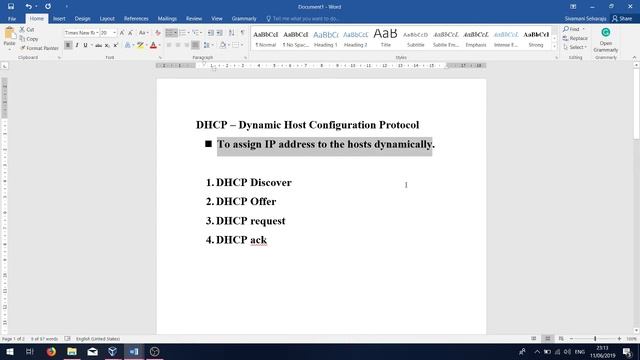Image resolution: width=640 pixels, height=360 pixels.
Task: Open the font color dropdown arrow
Action: tap(160, 45)
